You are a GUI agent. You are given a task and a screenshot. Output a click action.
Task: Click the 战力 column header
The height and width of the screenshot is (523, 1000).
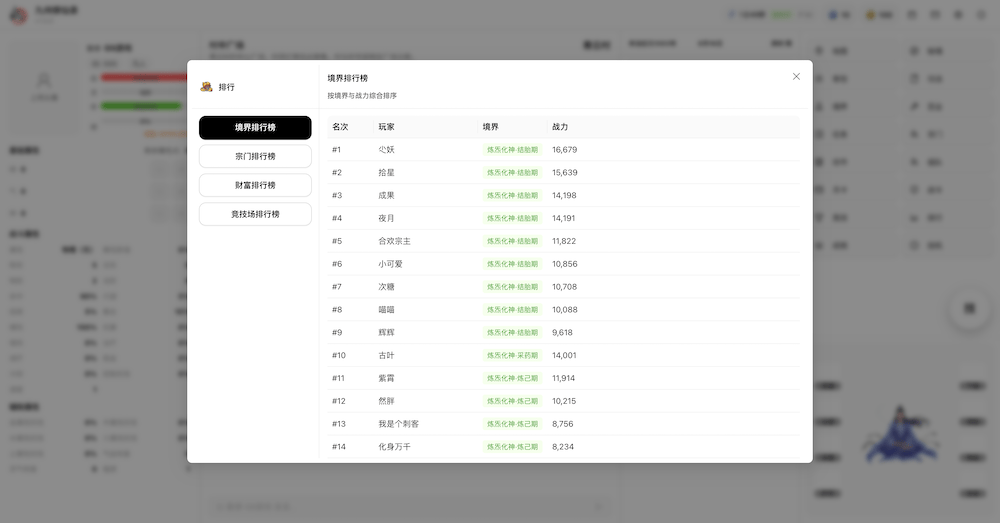tap(560, 127)
